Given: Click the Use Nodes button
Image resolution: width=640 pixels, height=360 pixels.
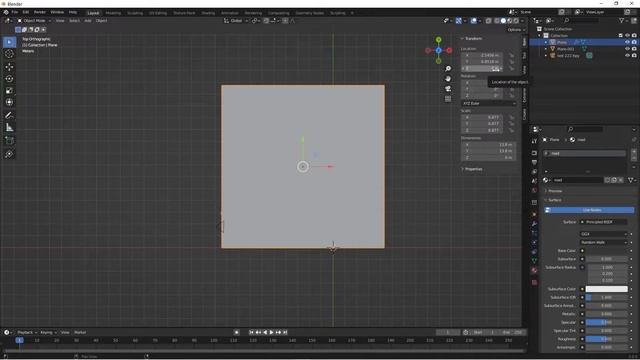Looking at the screenshot, I should (x=589, y=210).
